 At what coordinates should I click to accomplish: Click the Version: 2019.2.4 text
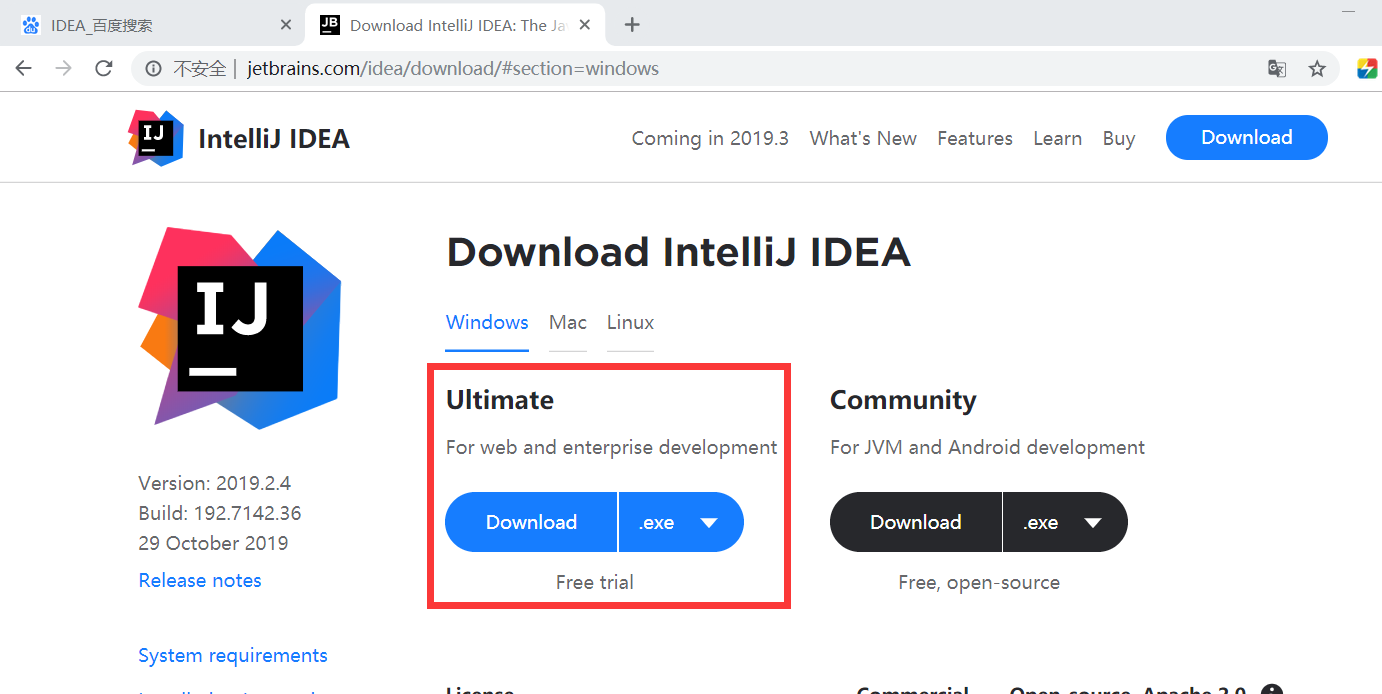click(x=215, y=483)
